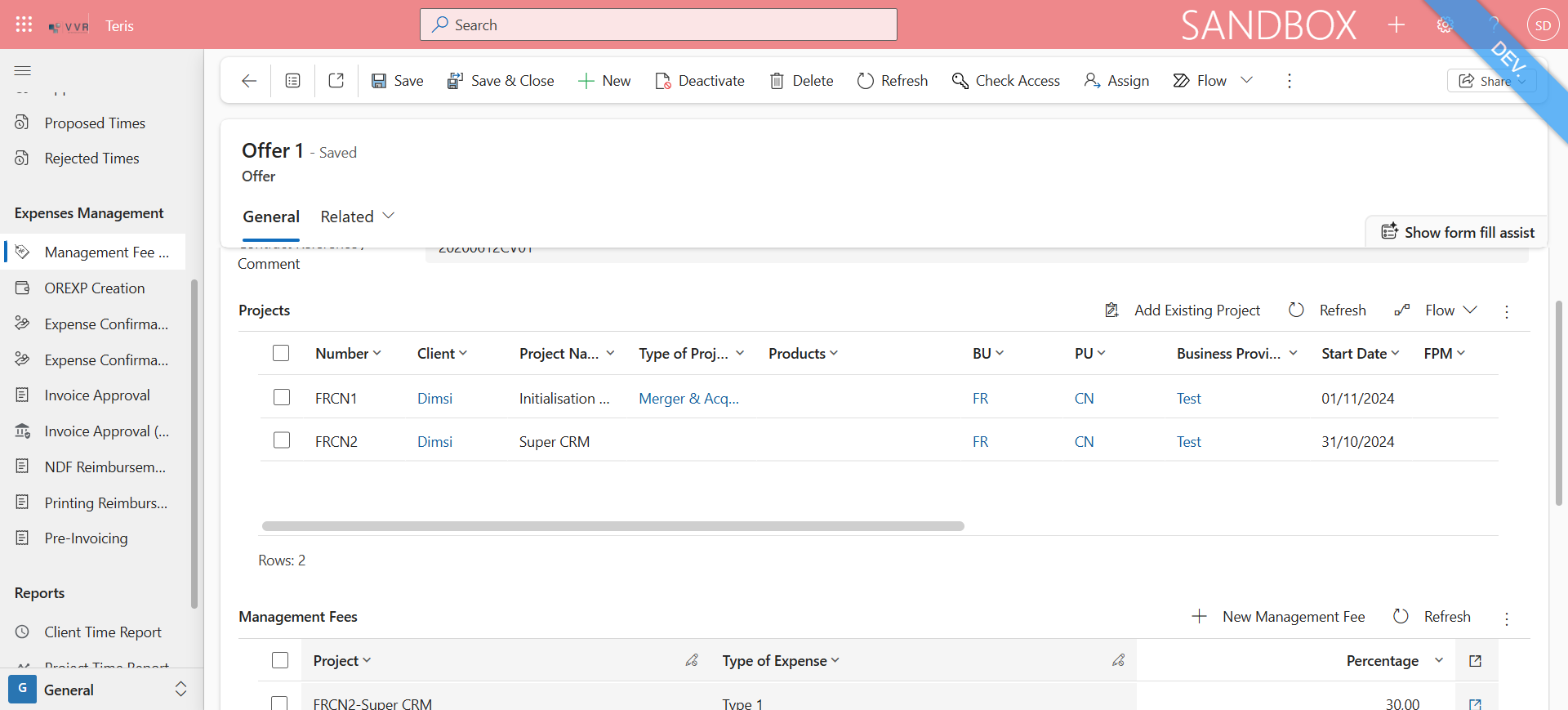
Task: Deactivate the Offer 1 record
Action: (700, 81)
